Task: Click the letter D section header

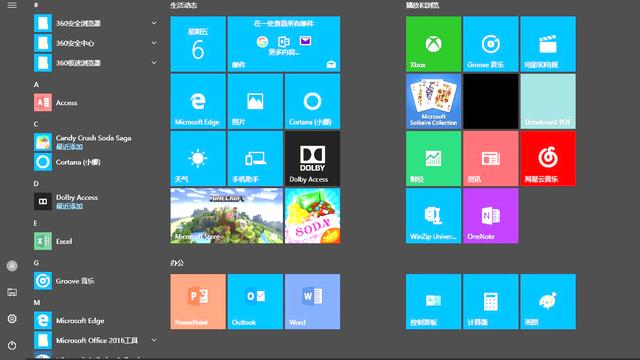Action: [x=36, y=184]
